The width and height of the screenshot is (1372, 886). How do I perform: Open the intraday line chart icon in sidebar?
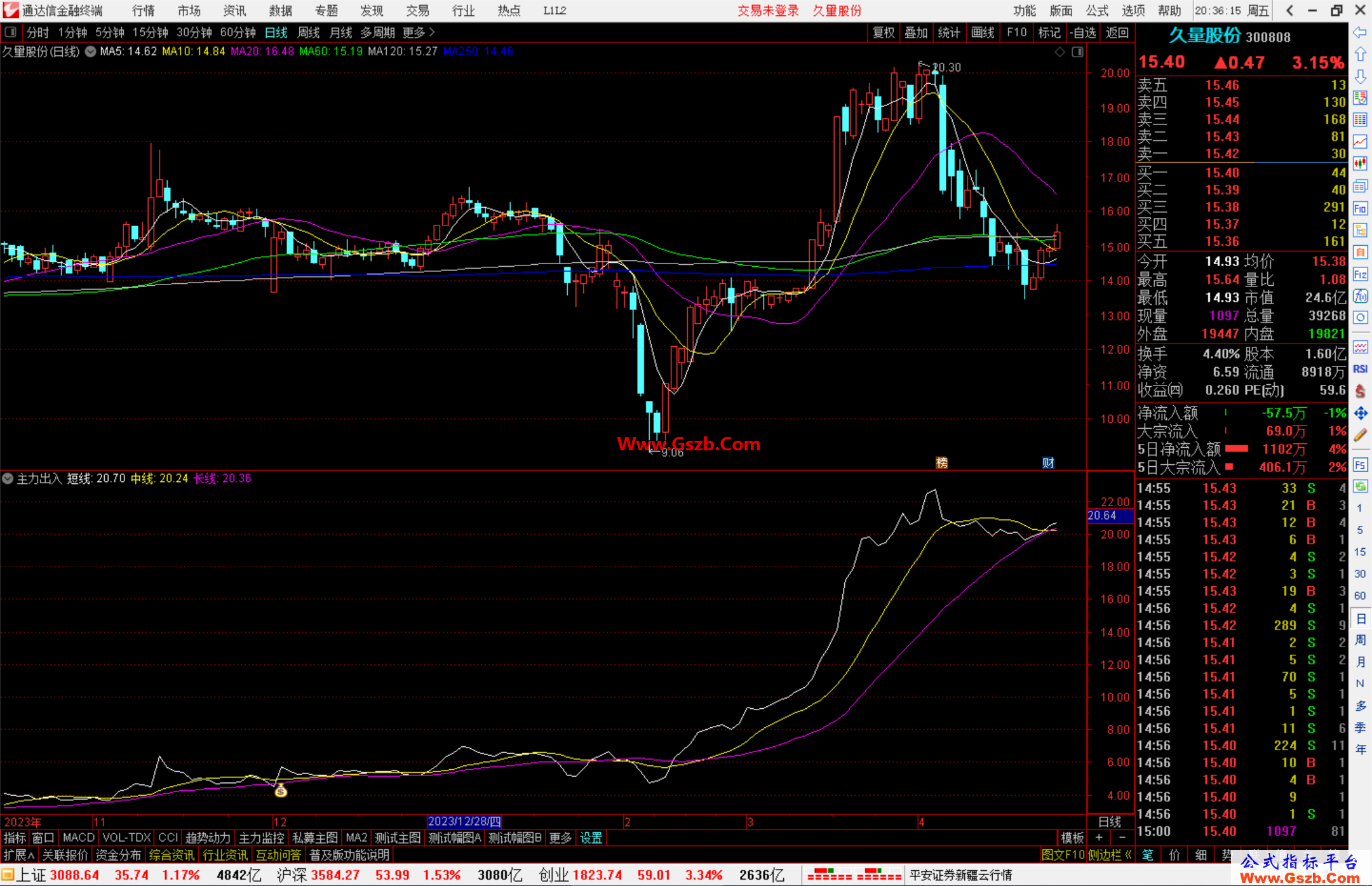tap(1360, 142)
